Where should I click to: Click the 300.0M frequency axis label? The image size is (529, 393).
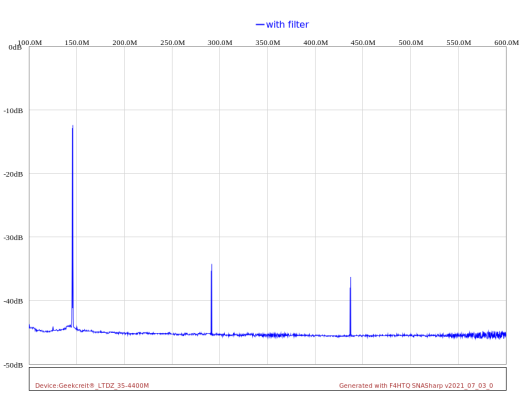pos(220,43)
